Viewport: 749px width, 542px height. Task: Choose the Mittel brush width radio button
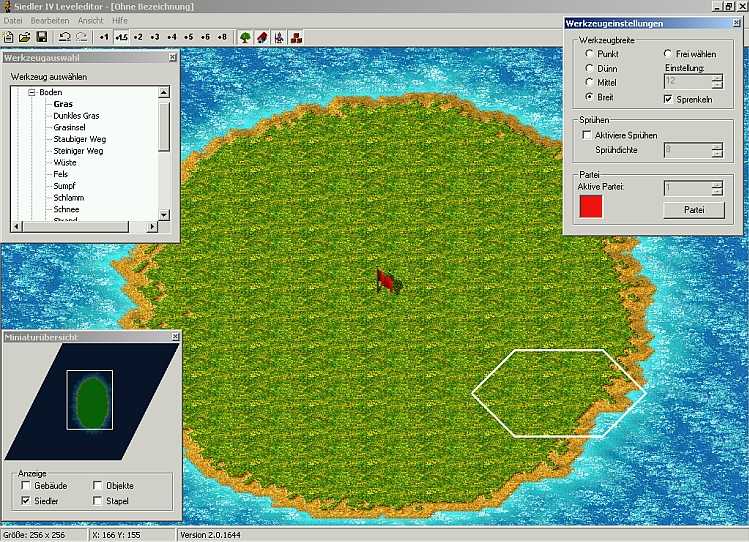click(589, 83)
